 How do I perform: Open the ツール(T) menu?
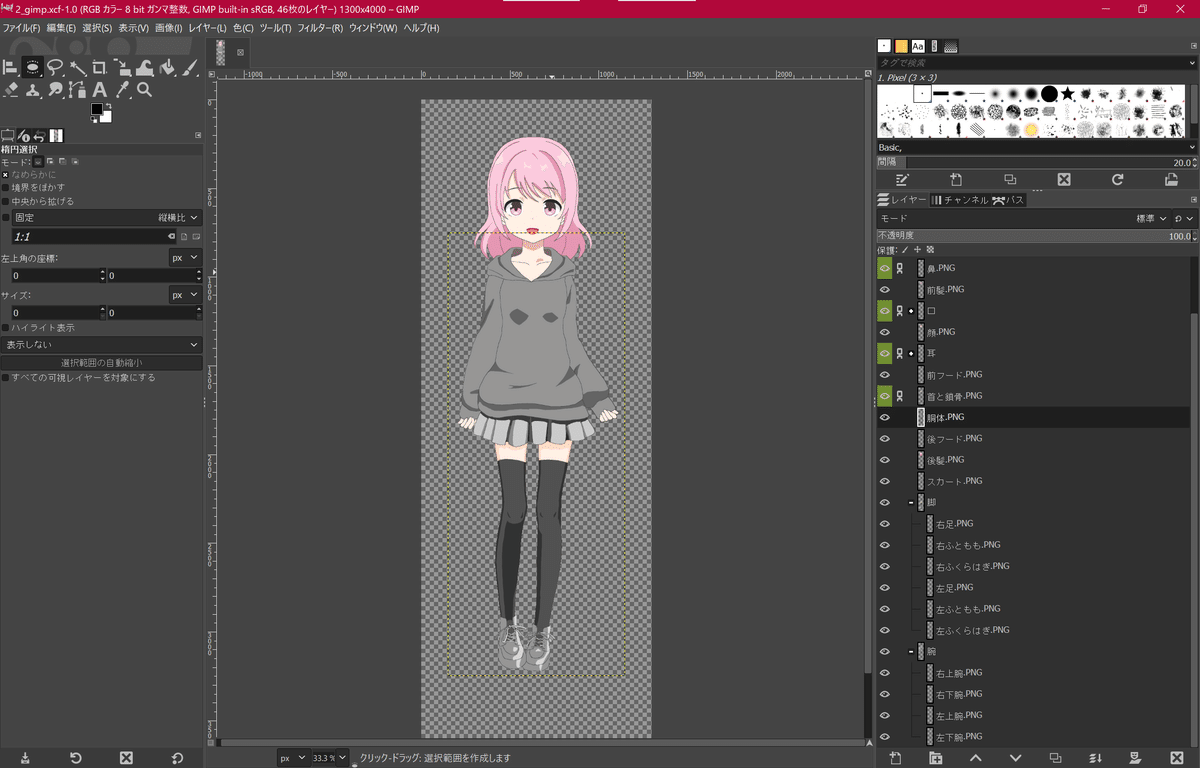(x=275, y=28)
